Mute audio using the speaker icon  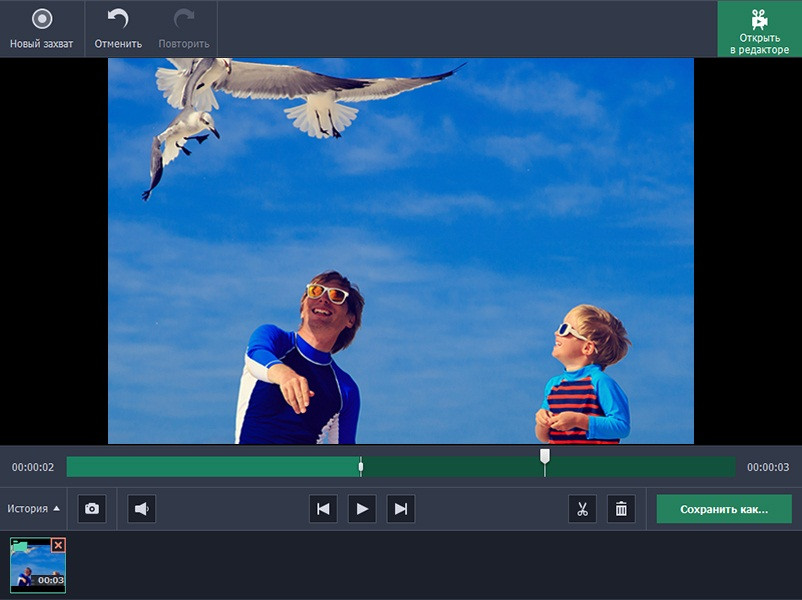coord(142,509)
